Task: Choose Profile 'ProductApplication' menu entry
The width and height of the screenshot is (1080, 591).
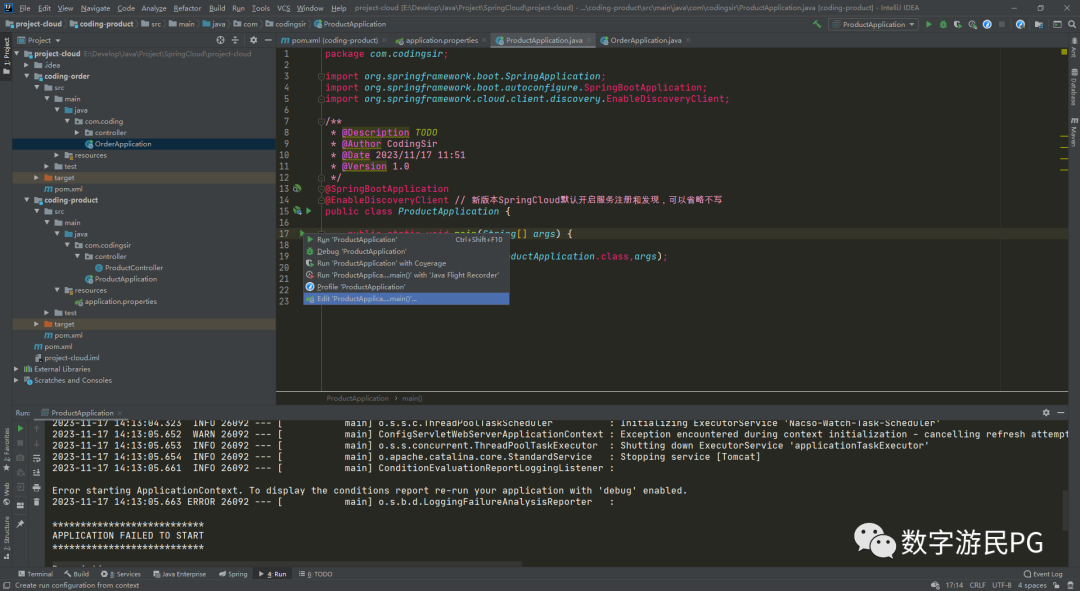Action: tap(406, 287)
